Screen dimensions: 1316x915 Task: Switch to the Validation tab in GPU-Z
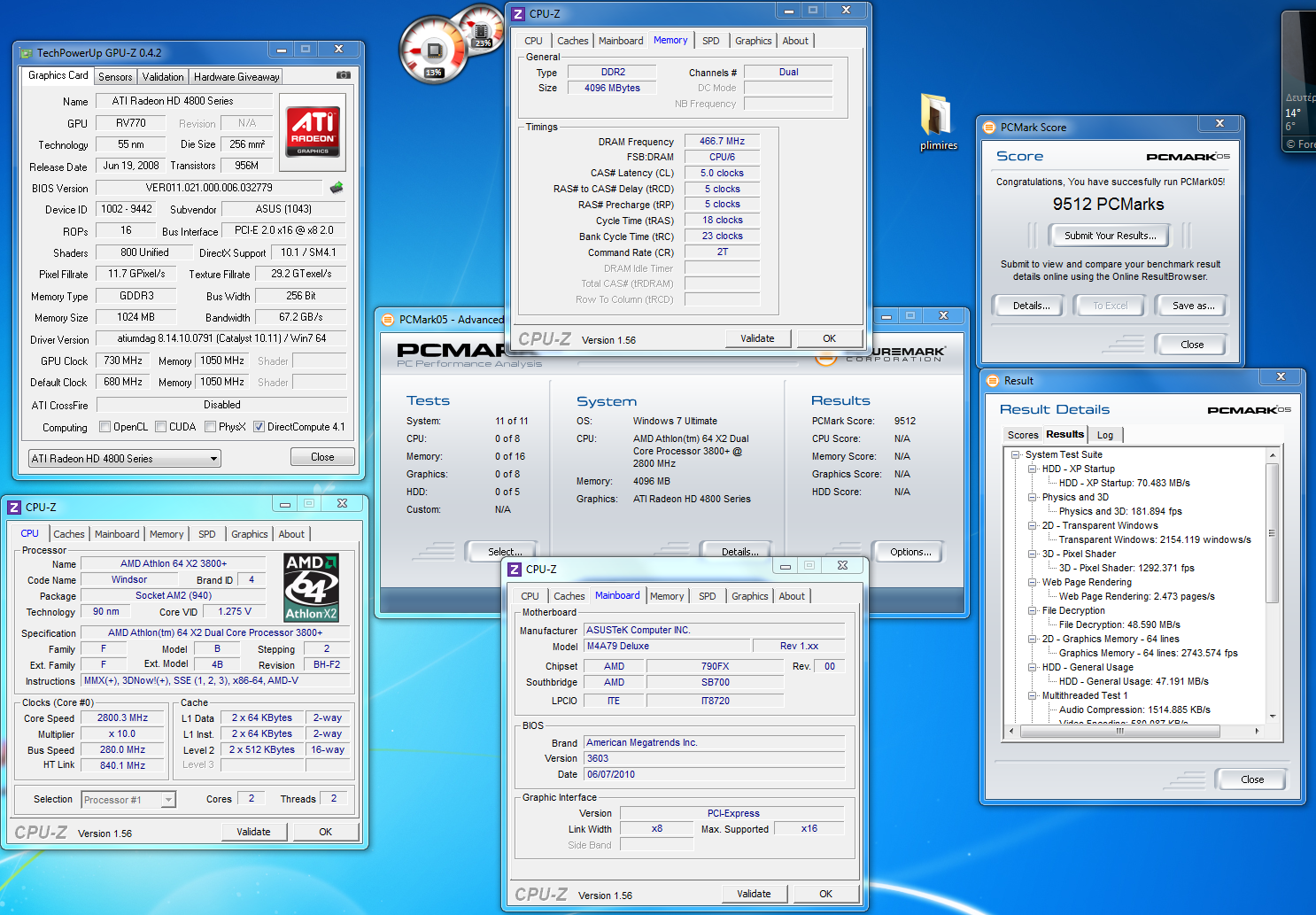coord(163,77)
